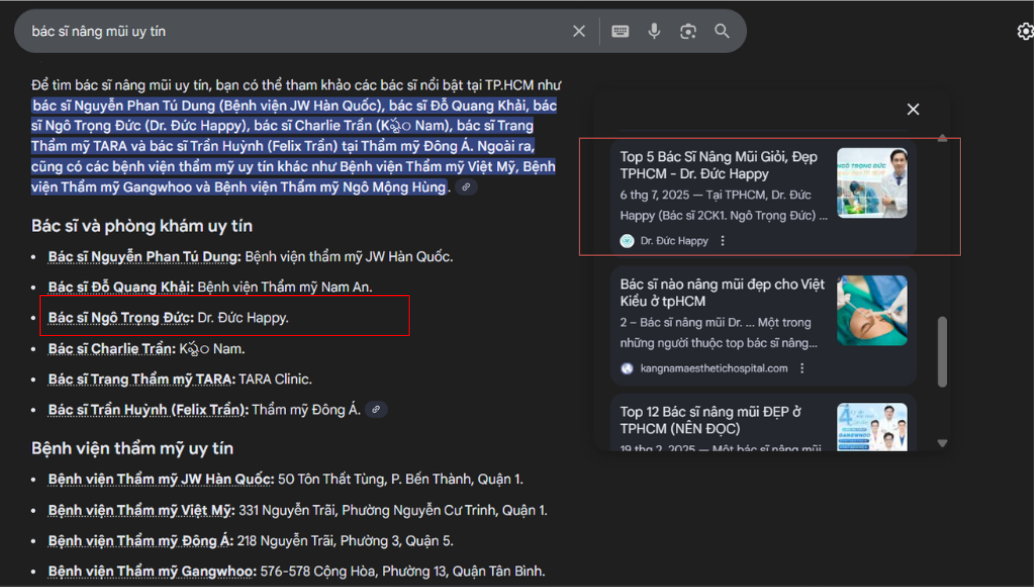
Task: Click the Dr. Đức Happy source thumbnail image
Action: pos(872,183)
